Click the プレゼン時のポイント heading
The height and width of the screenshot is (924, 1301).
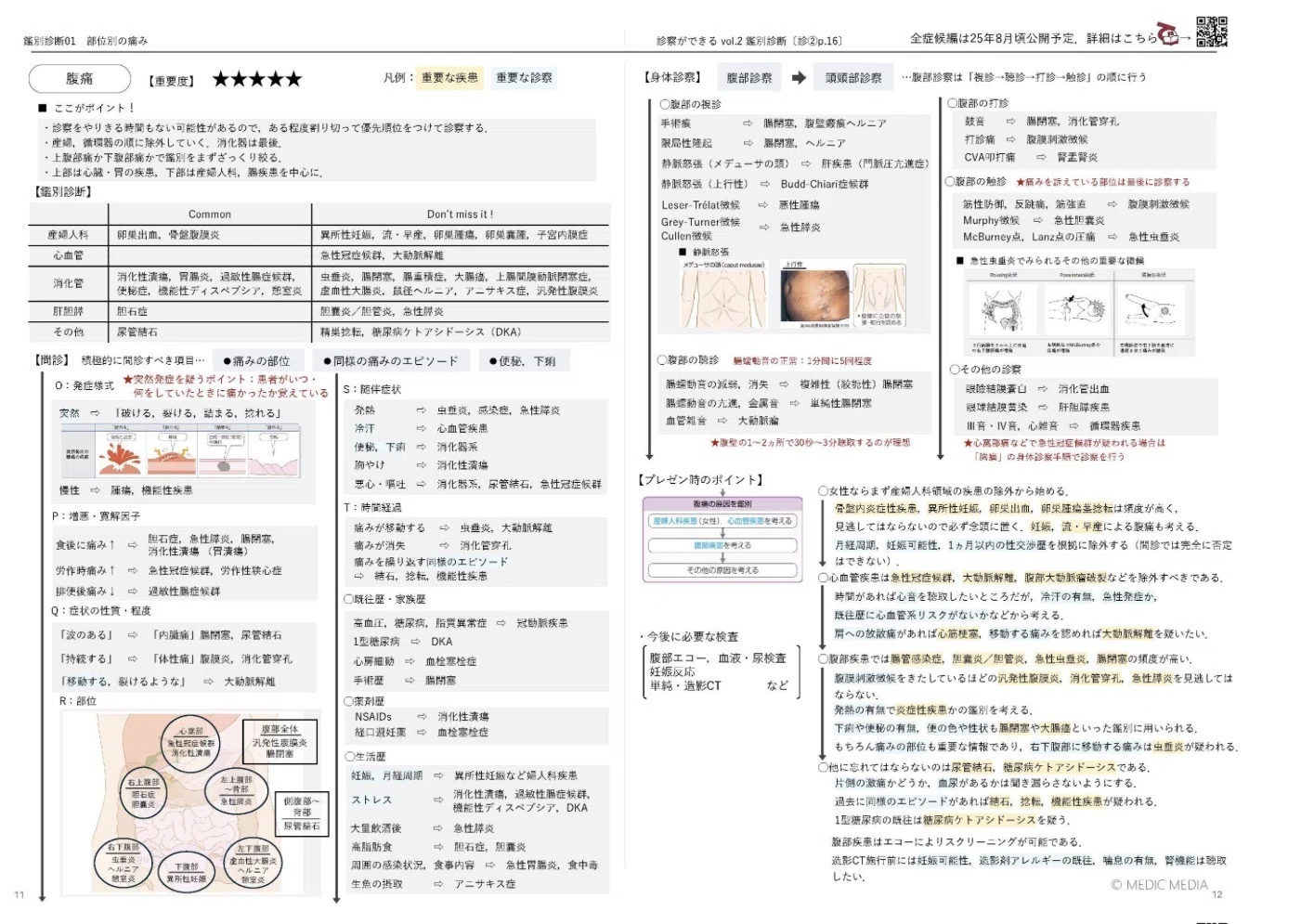click(700, 480)
